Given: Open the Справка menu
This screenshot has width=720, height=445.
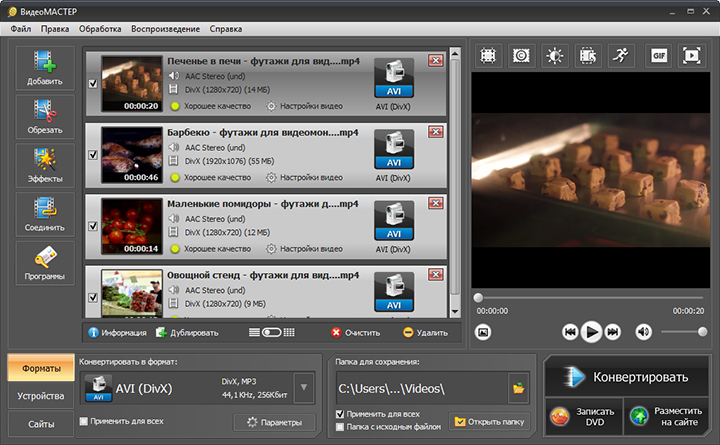Looking at the screenshot, I should (225, 29).
